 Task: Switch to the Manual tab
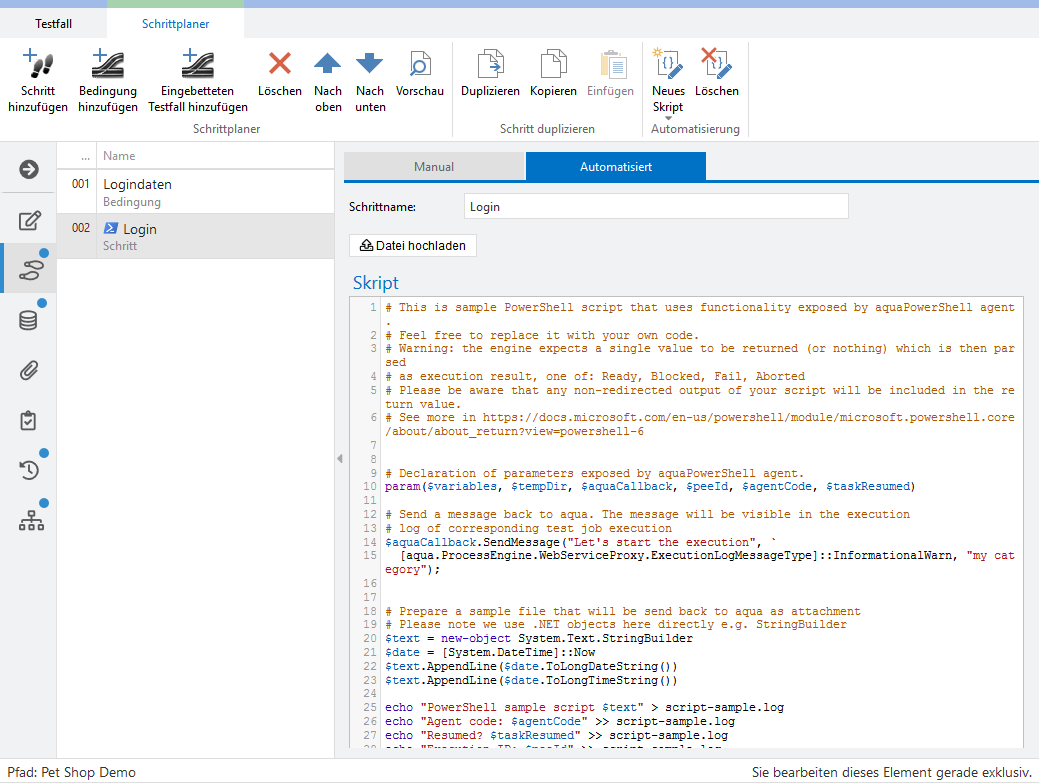pyautogui.click(x=434, y=167)
